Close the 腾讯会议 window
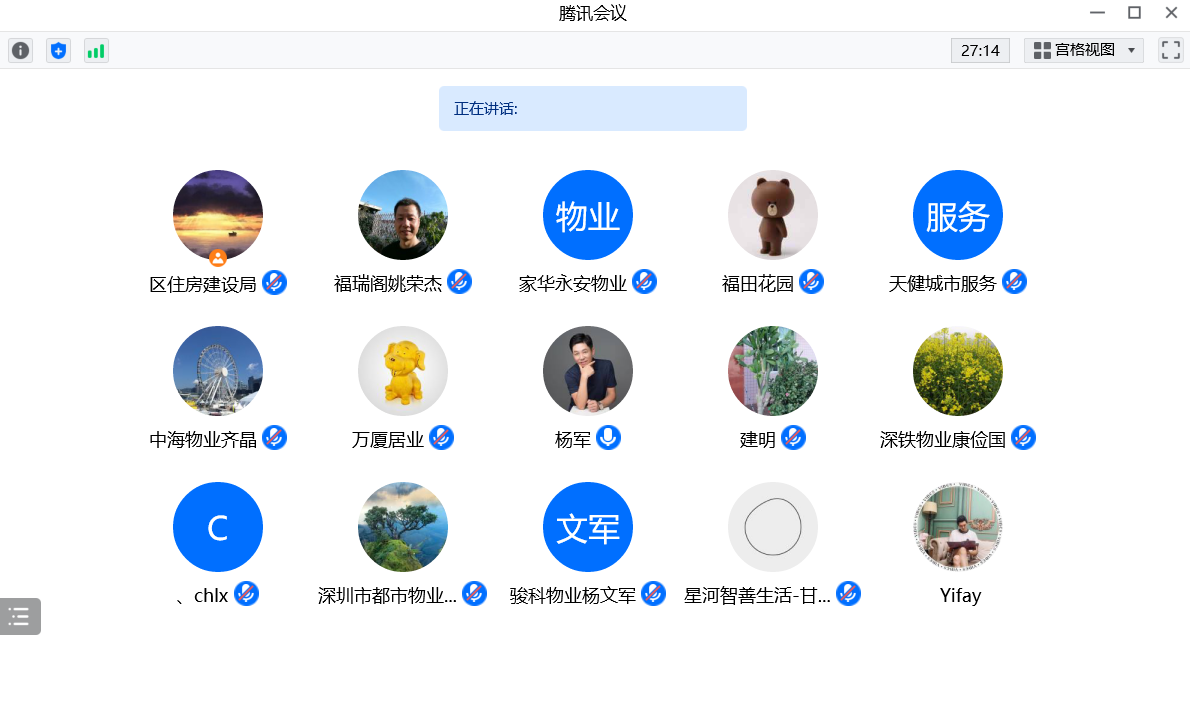 (1171, 13)
